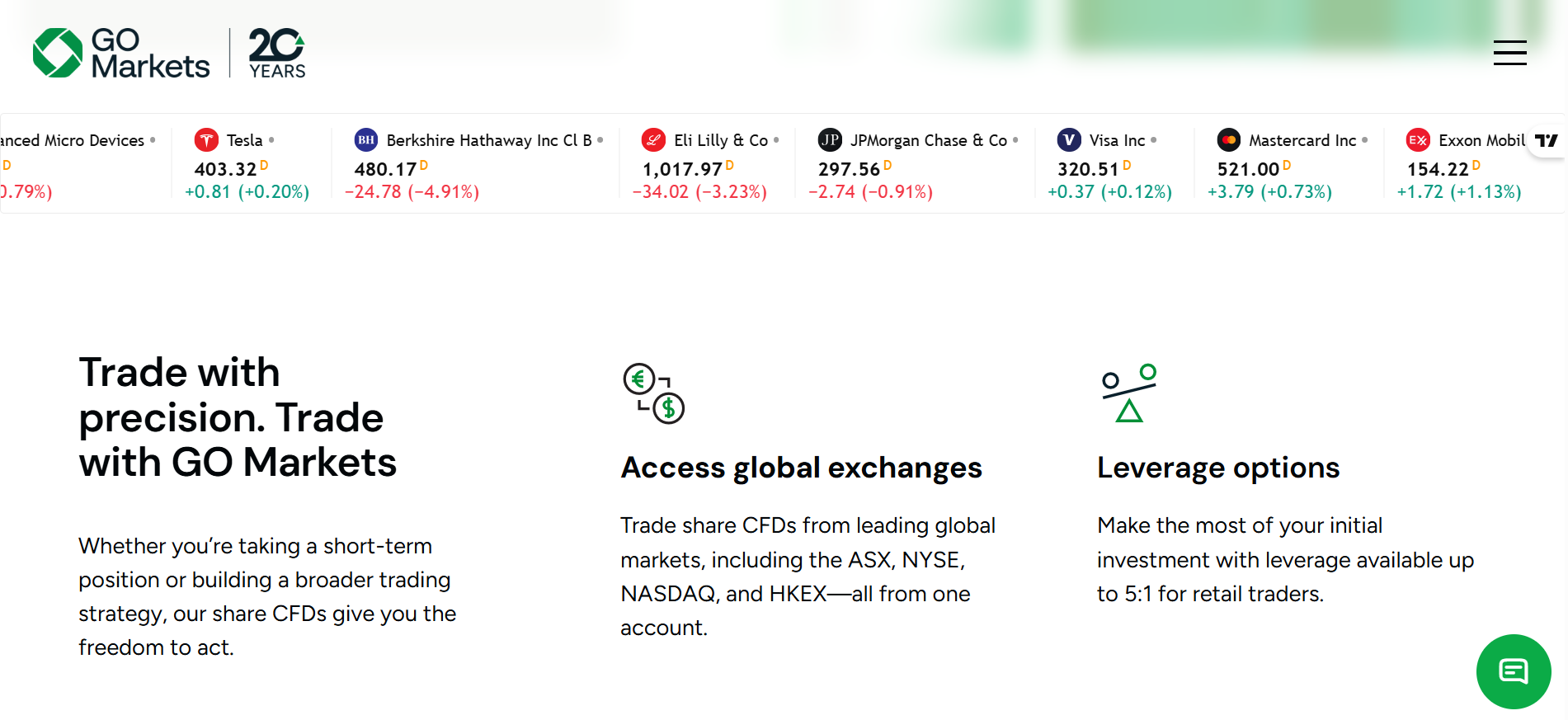This screenshot has width=1568, height=720.
Task: Click the GO Markets logo
Action: (121, 53)
